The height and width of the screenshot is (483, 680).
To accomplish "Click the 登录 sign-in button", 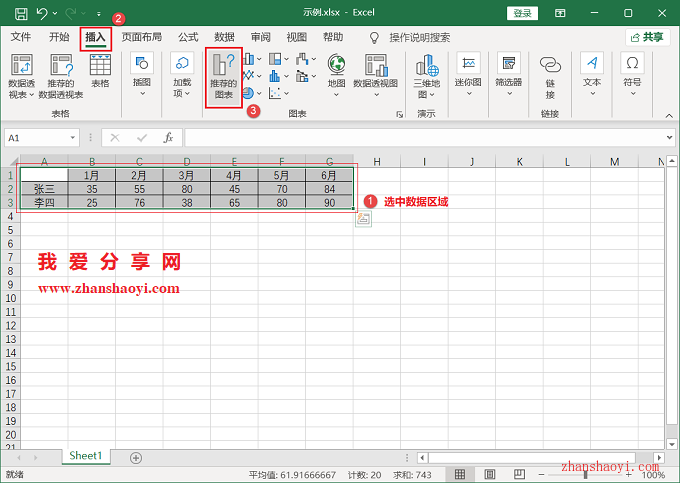I will 522,13.
